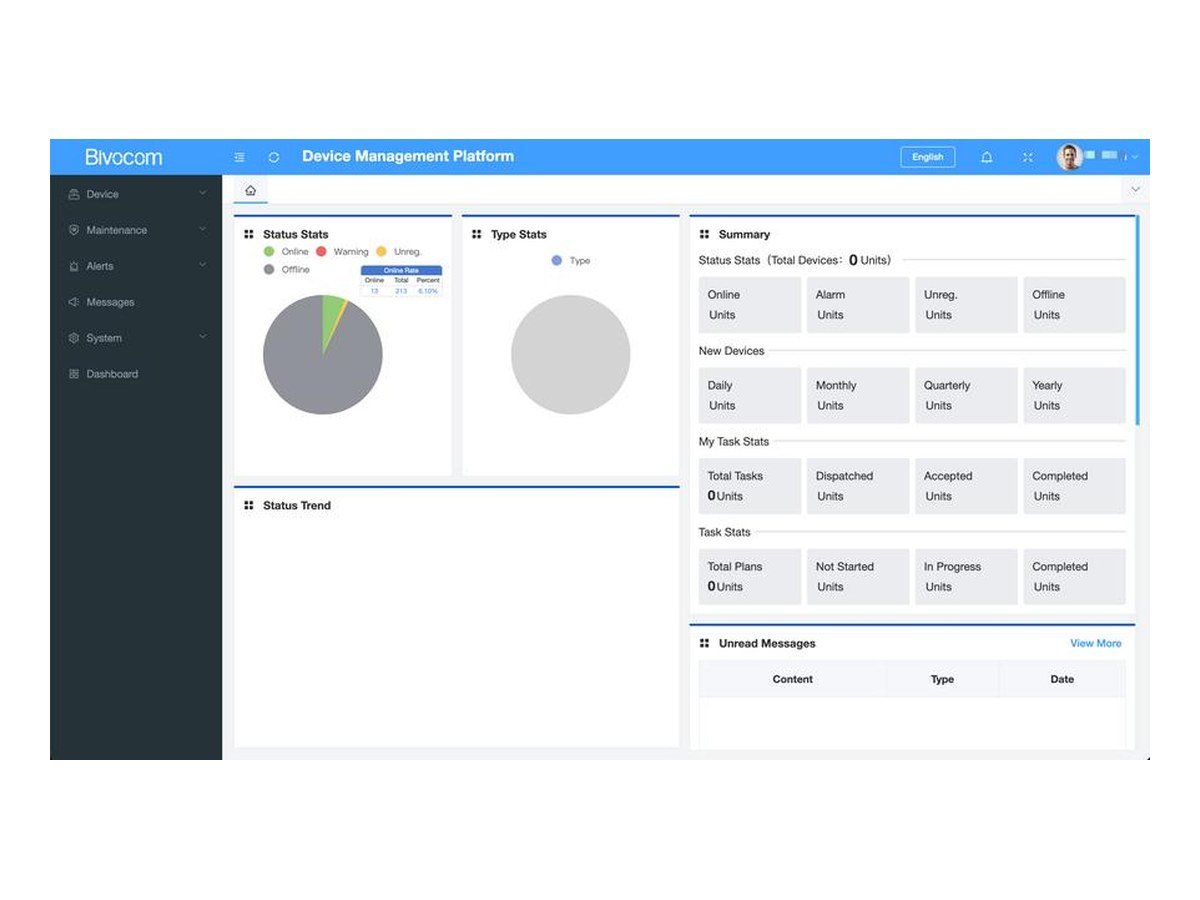Expand the Alerts menu chevron

coord(202,265)
